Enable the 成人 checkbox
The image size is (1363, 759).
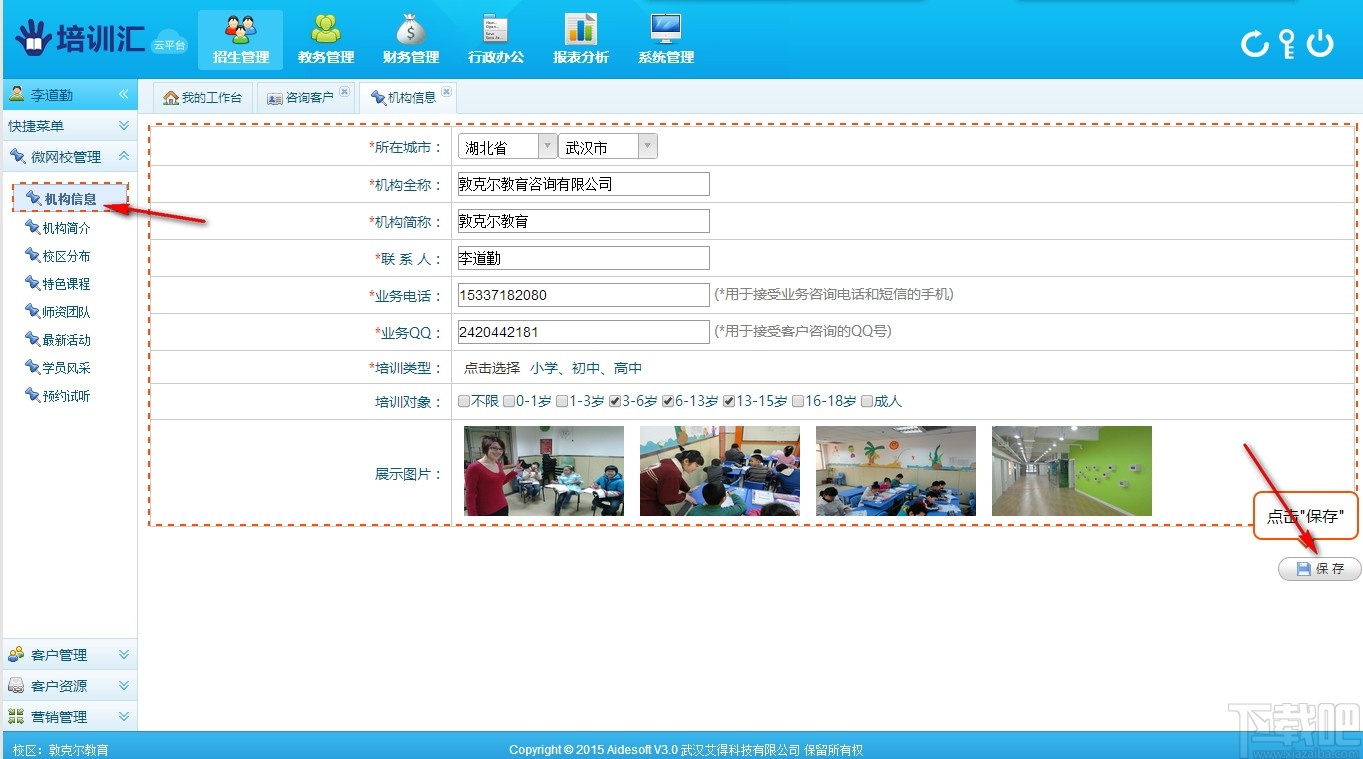(868, 401)
